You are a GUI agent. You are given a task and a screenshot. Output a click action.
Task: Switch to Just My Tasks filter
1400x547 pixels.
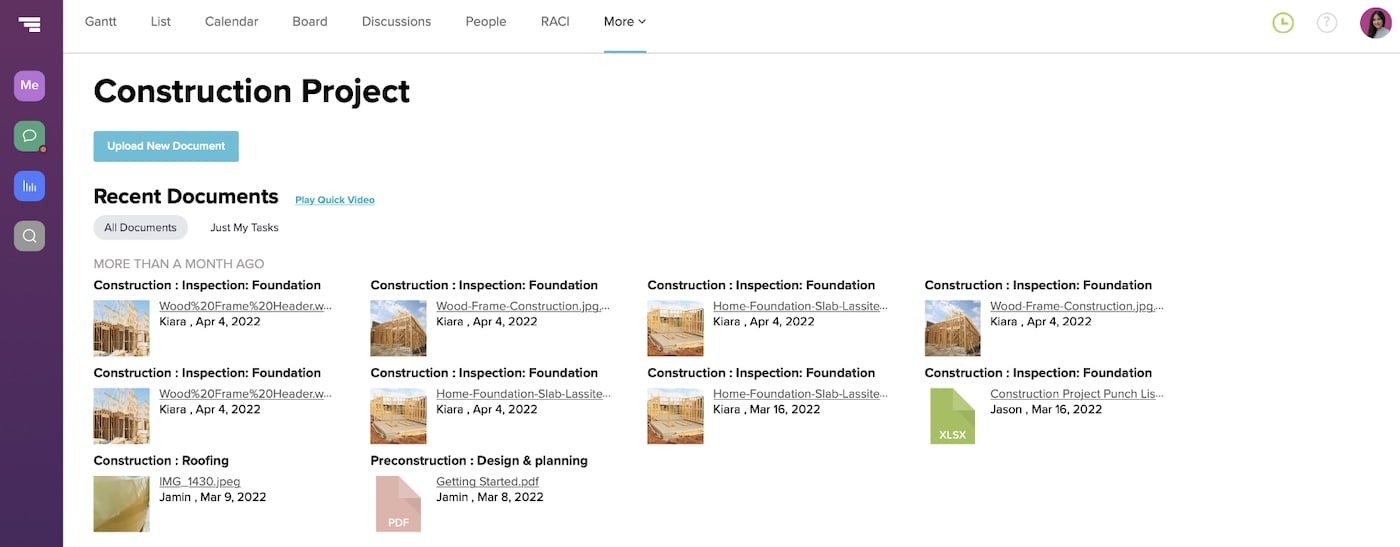(x=244, y=227)
